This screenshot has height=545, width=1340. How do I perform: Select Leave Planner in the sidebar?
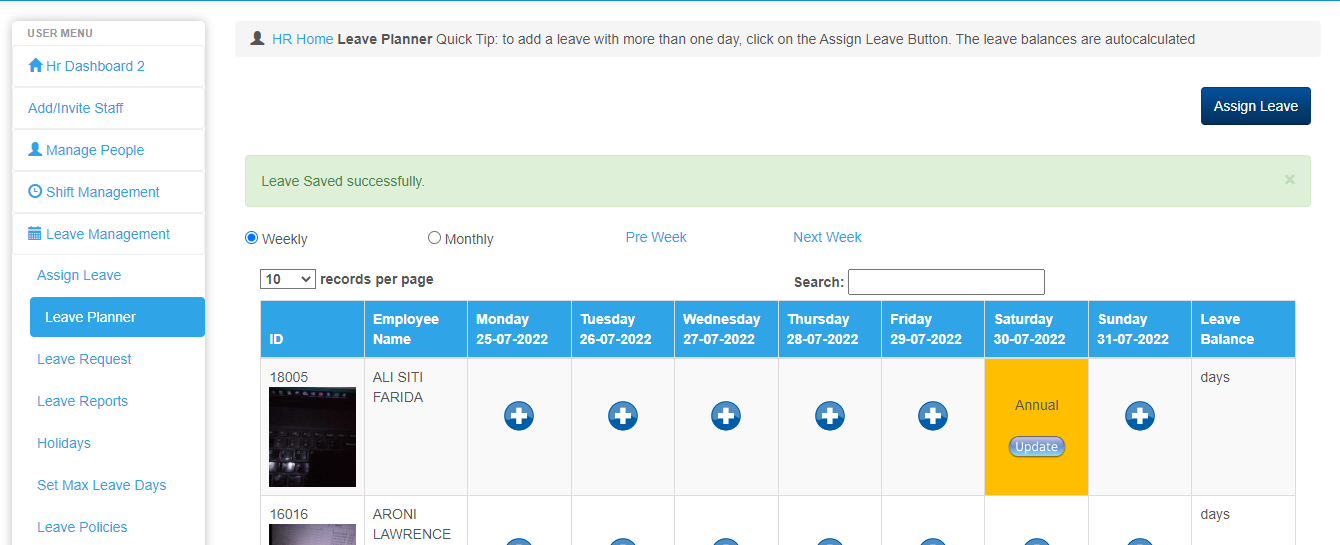(117, 317)
